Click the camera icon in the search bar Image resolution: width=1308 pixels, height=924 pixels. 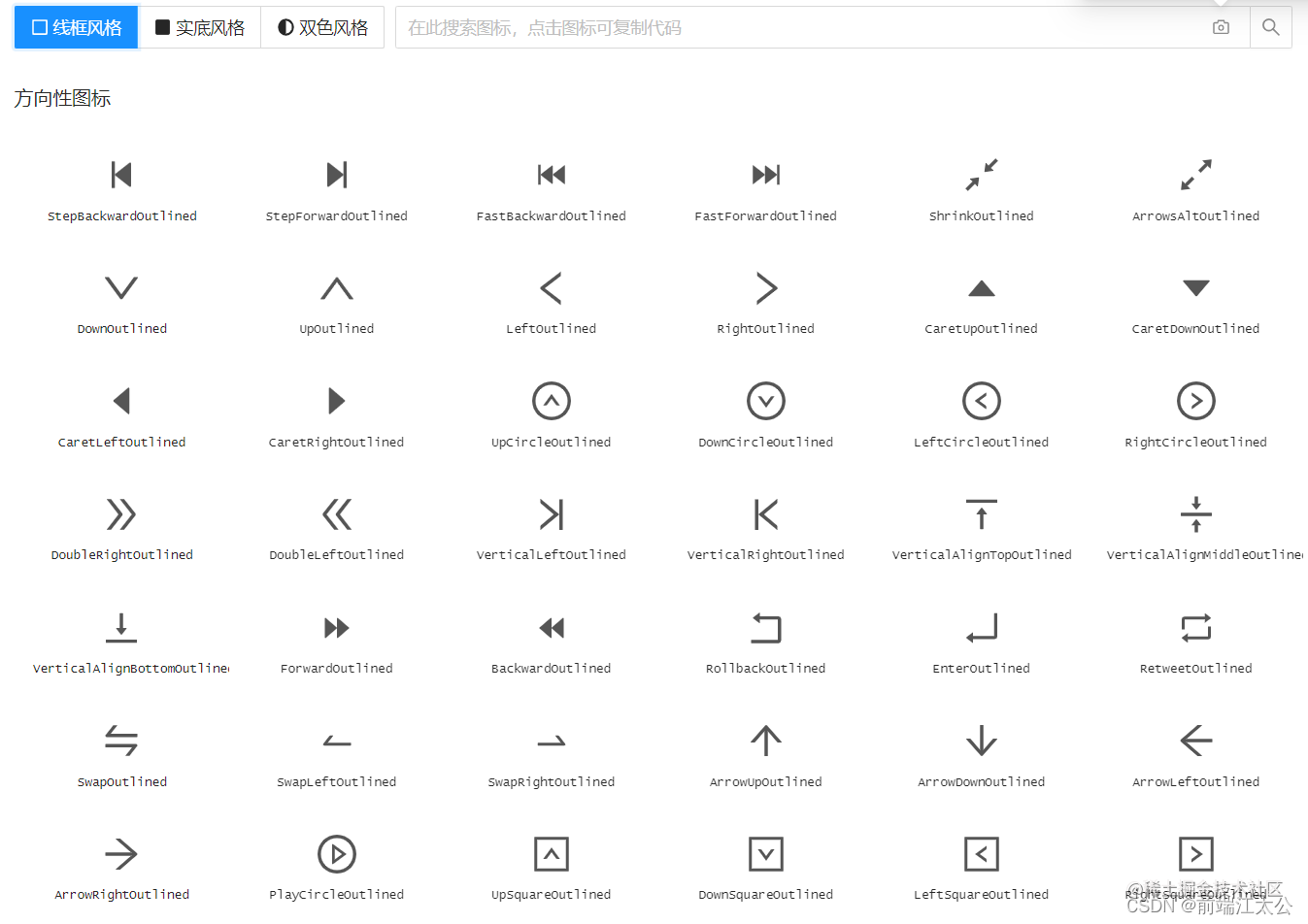(x=1221, y=27)
